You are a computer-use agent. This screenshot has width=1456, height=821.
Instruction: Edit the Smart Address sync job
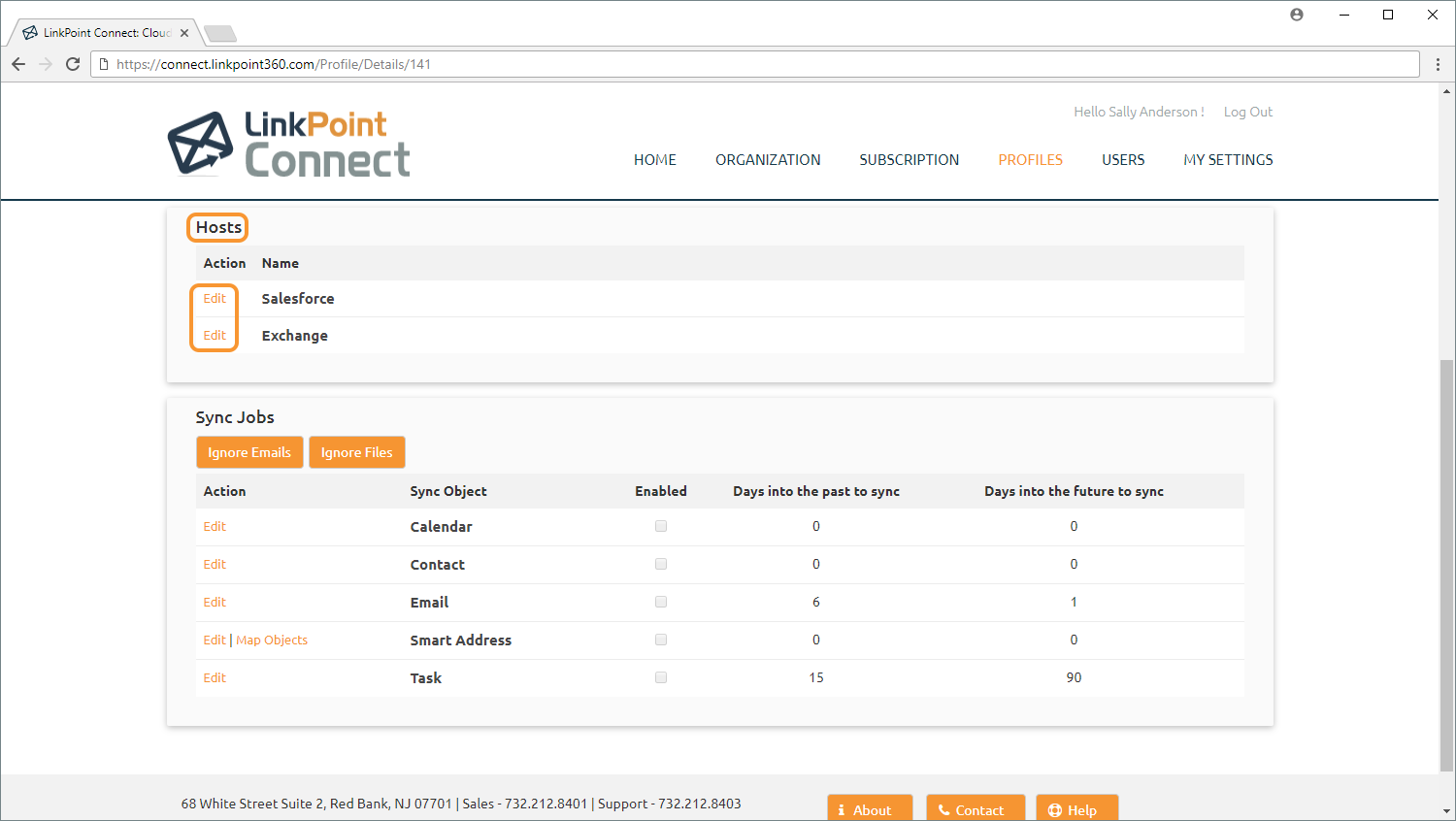[x=215, y=640]
